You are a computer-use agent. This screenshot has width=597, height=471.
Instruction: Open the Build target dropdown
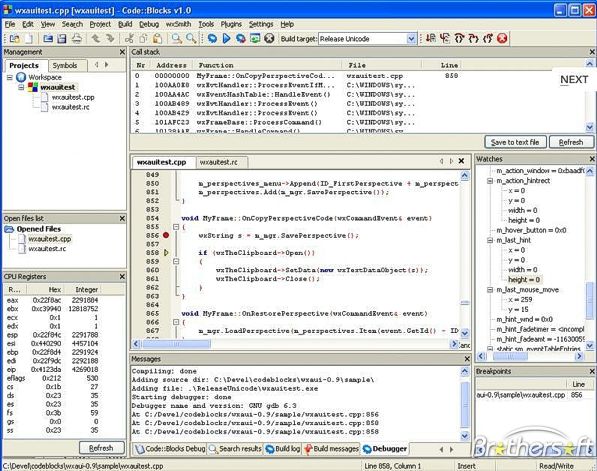click(411, 38)
